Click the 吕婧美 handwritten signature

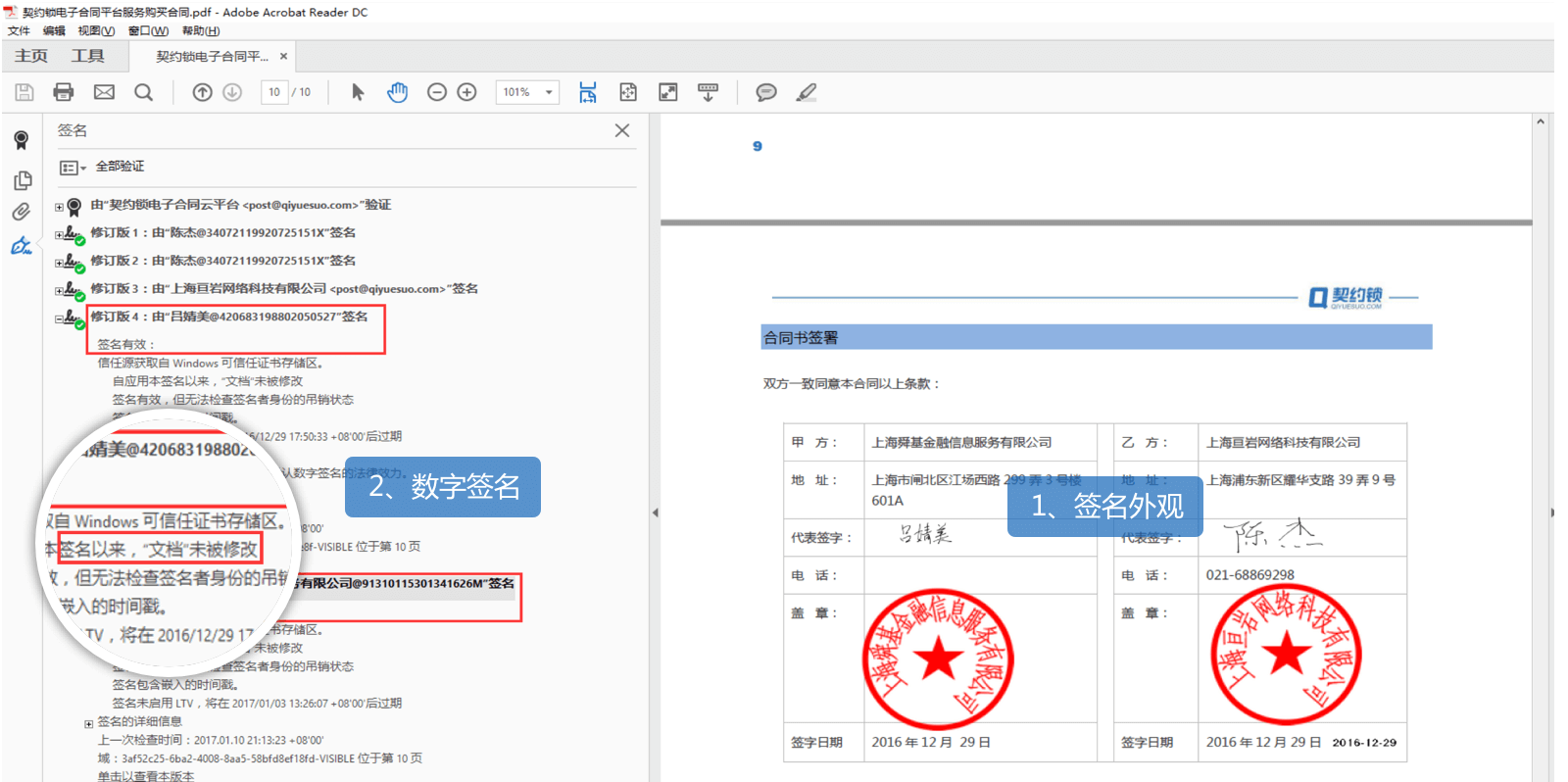925,534
